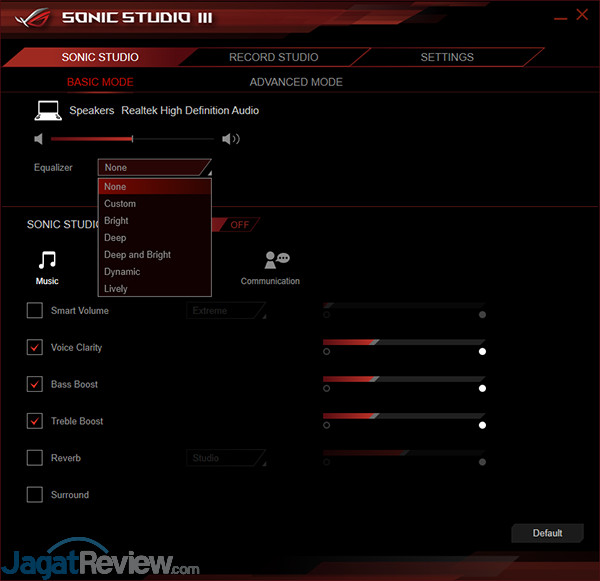Click the Smart Volume level slider
Screen dimensions: 600x581
pos(404,305)
